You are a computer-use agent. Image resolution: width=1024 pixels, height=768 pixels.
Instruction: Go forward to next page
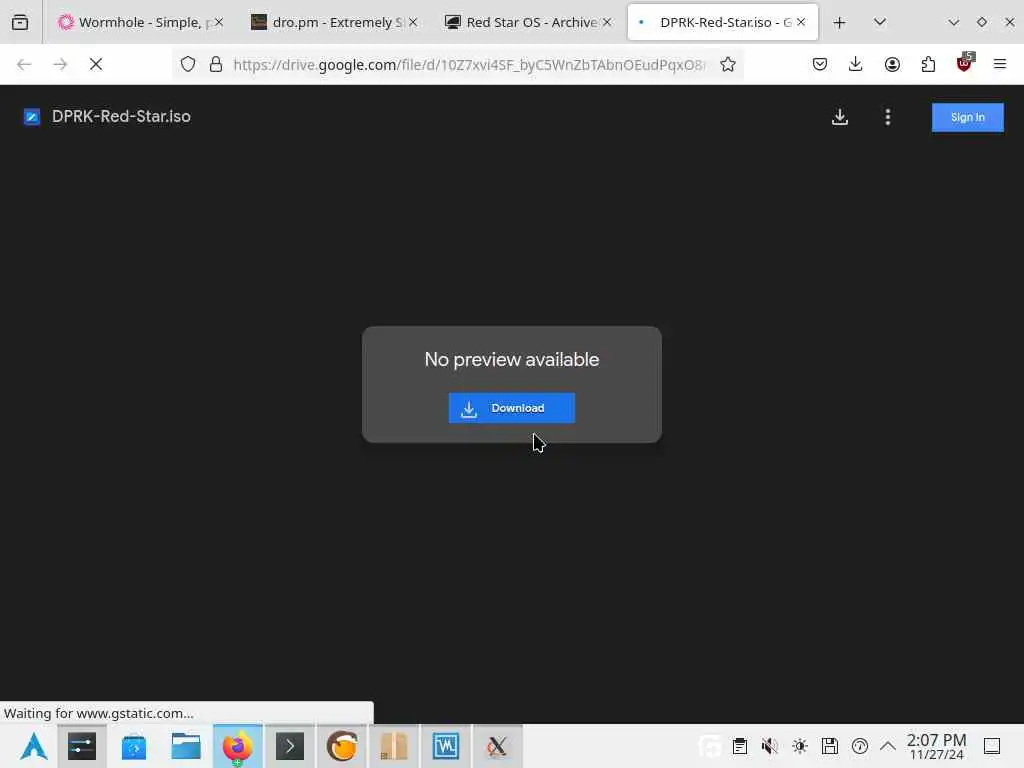60,64
